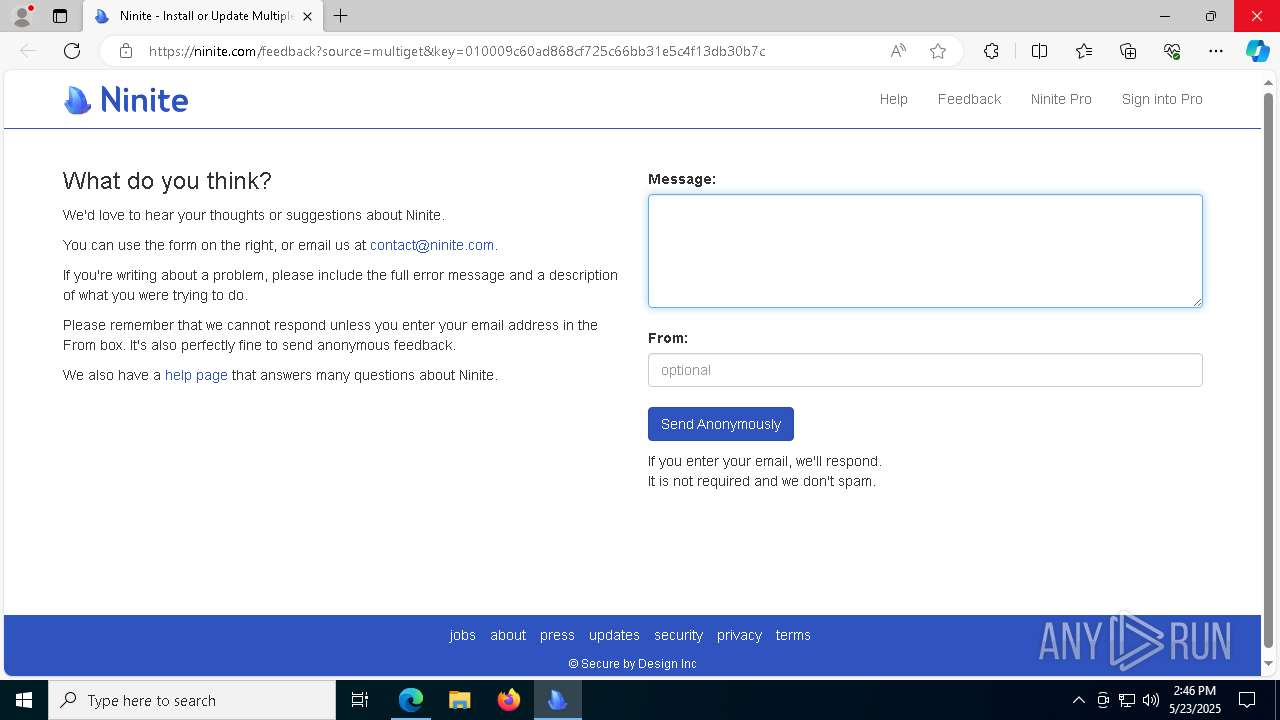Add this page to favorites

(938, 51)
